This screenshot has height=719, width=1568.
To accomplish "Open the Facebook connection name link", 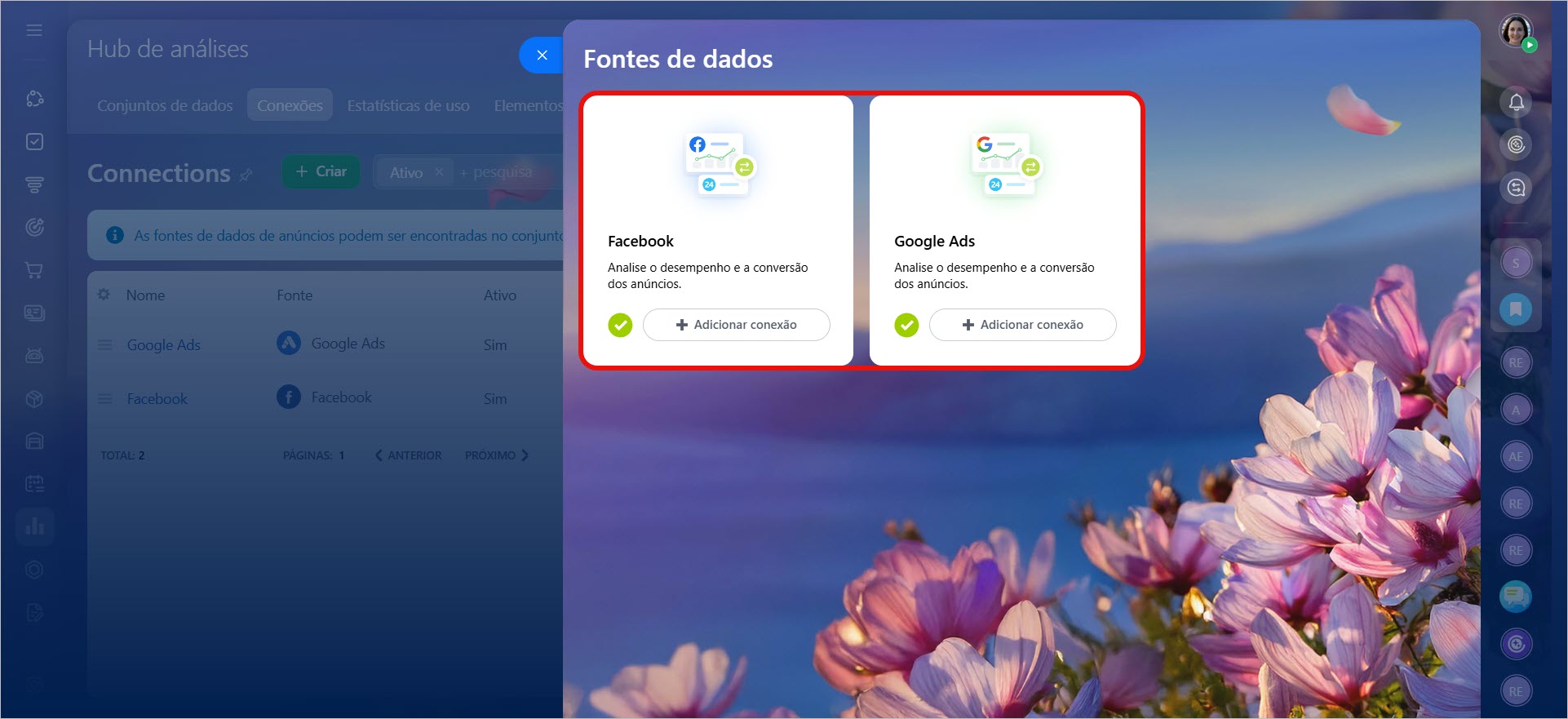I will 157,399.
